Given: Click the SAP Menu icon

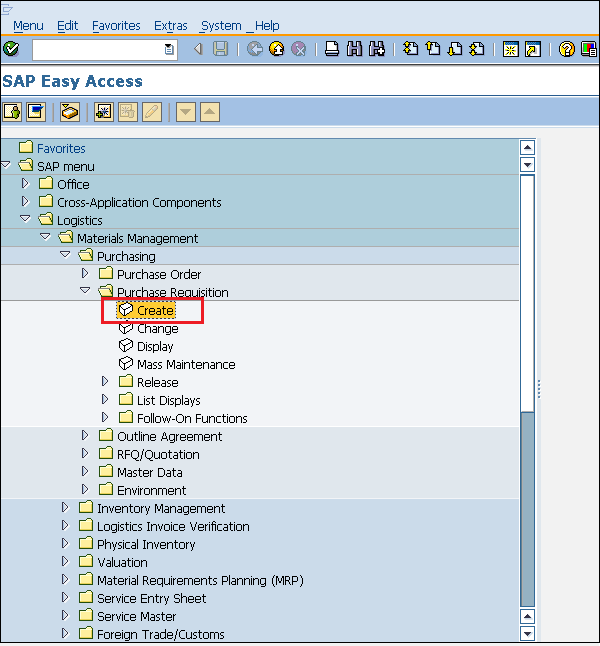Looking at the screenshot, I should pyautogui.click(x=36, y=112).
